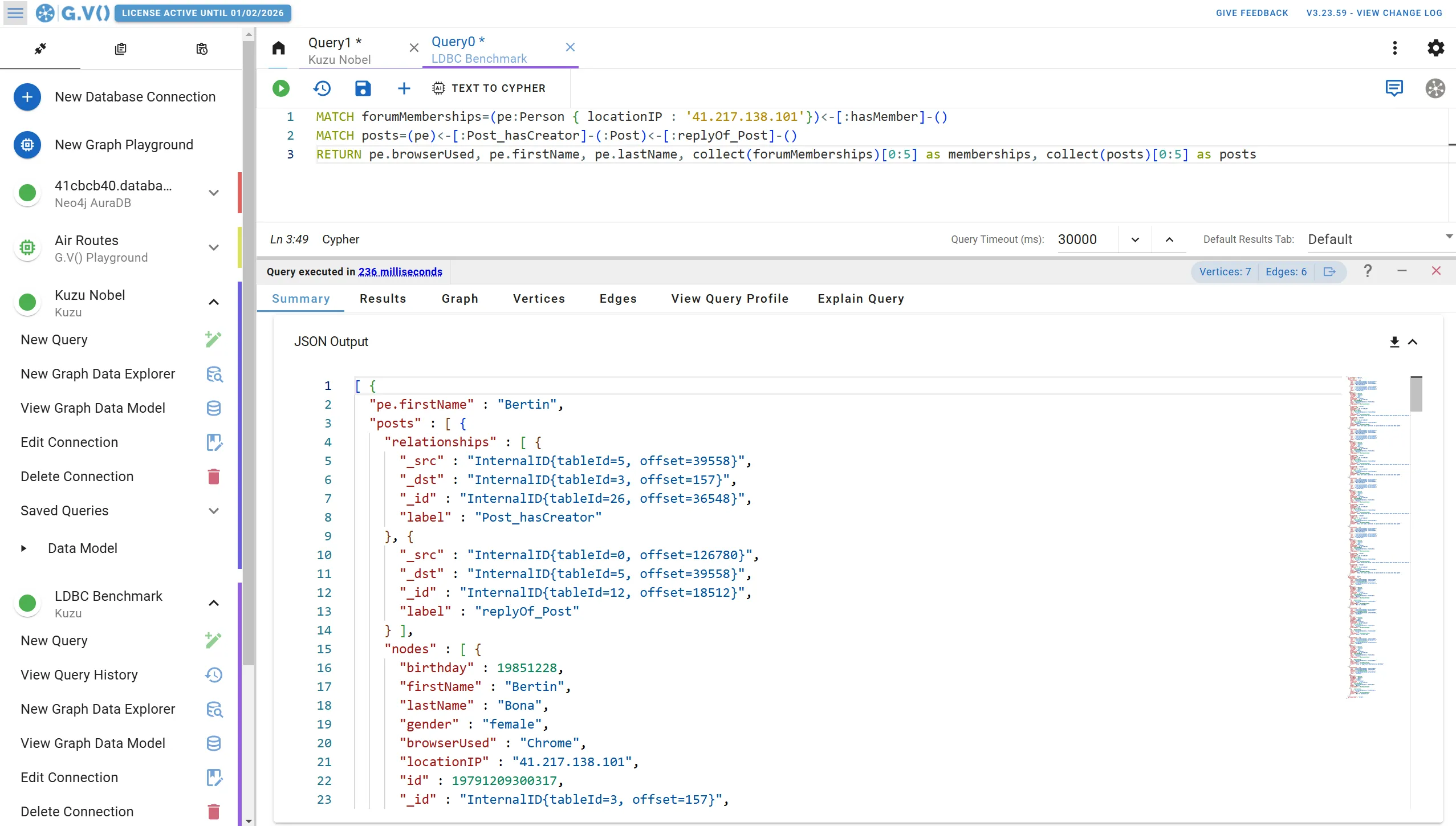The height and width of the screenshot is (826, 1456).
Task: Collapse the Kuzu Nobel connection
Action: click(x=214, y=303)
